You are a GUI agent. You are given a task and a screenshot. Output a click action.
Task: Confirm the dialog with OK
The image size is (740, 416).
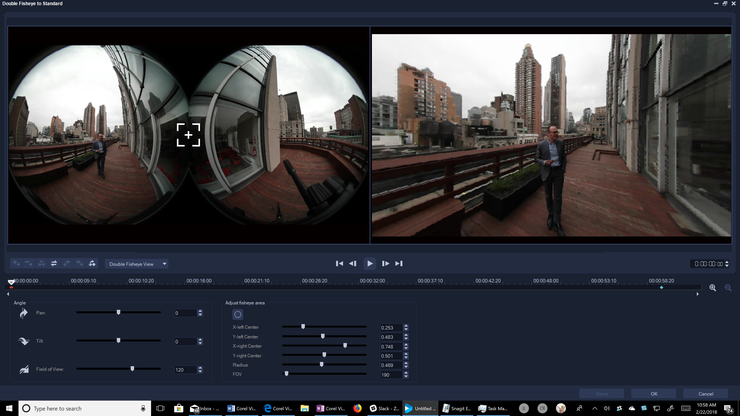coord(654,393)
